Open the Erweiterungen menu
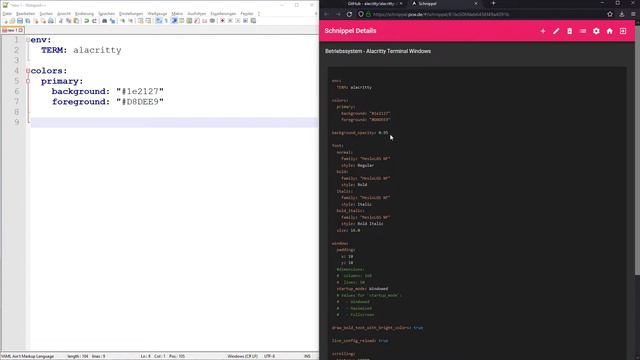The image size is (640, 360). pyautogui.click(x=223, y=13)
